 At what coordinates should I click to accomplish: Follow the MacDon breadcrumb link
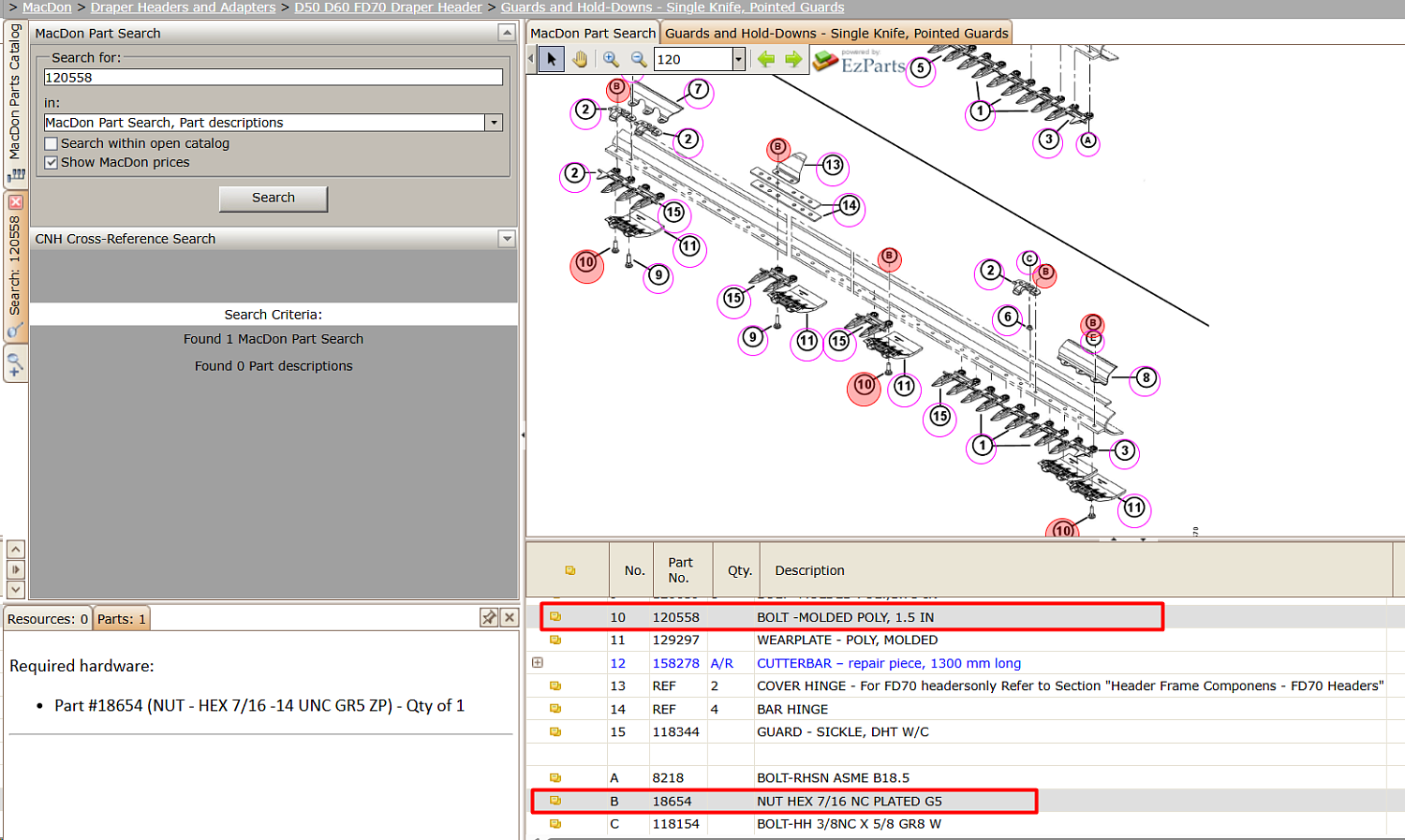click(x=47, y=7)
